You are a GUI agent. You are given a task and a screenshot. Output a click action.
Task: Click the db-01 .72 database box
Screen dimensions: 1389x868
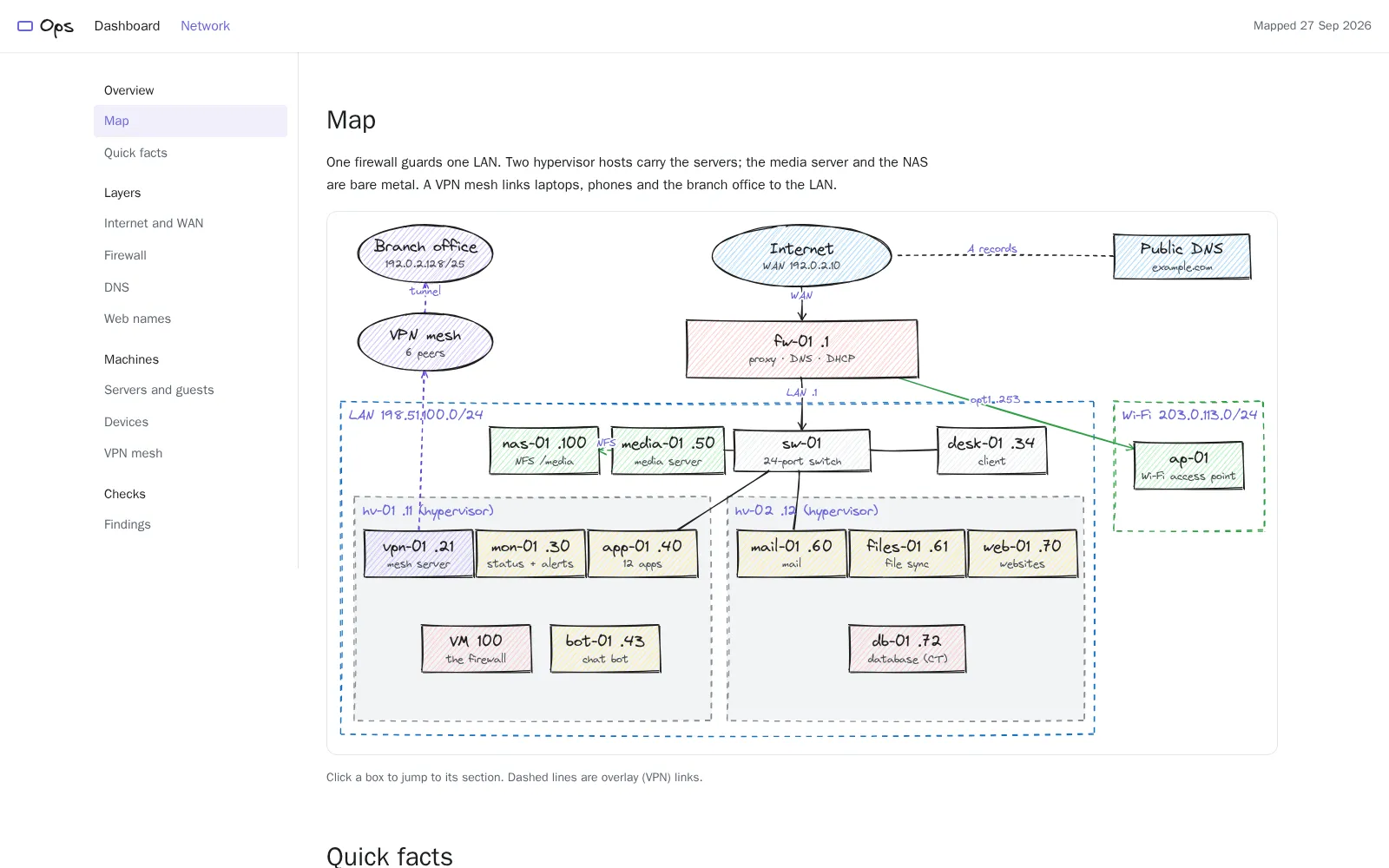[907, 648]
